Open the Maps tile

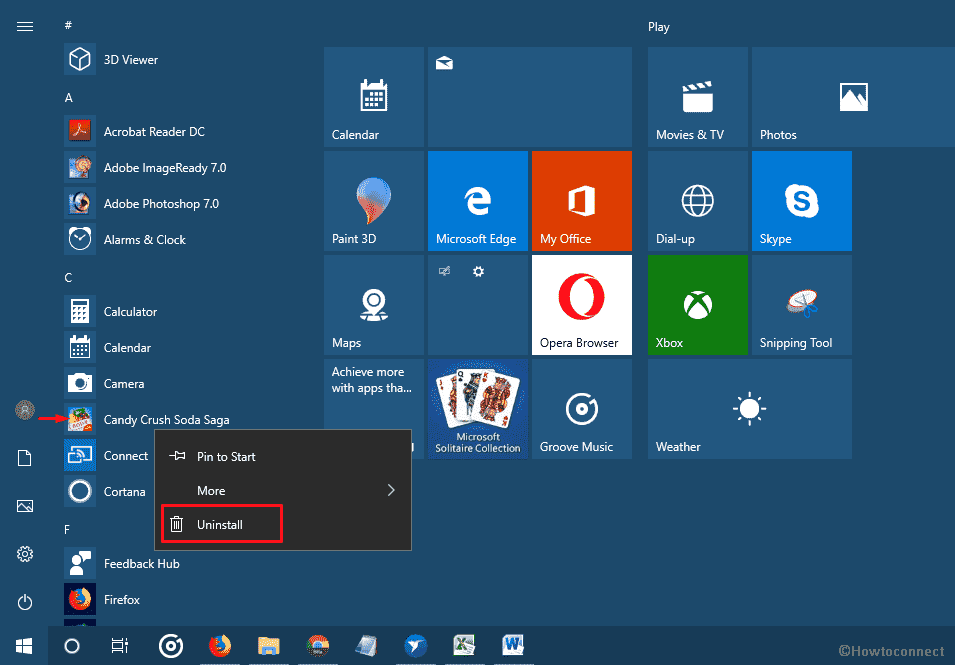point(374,305)
